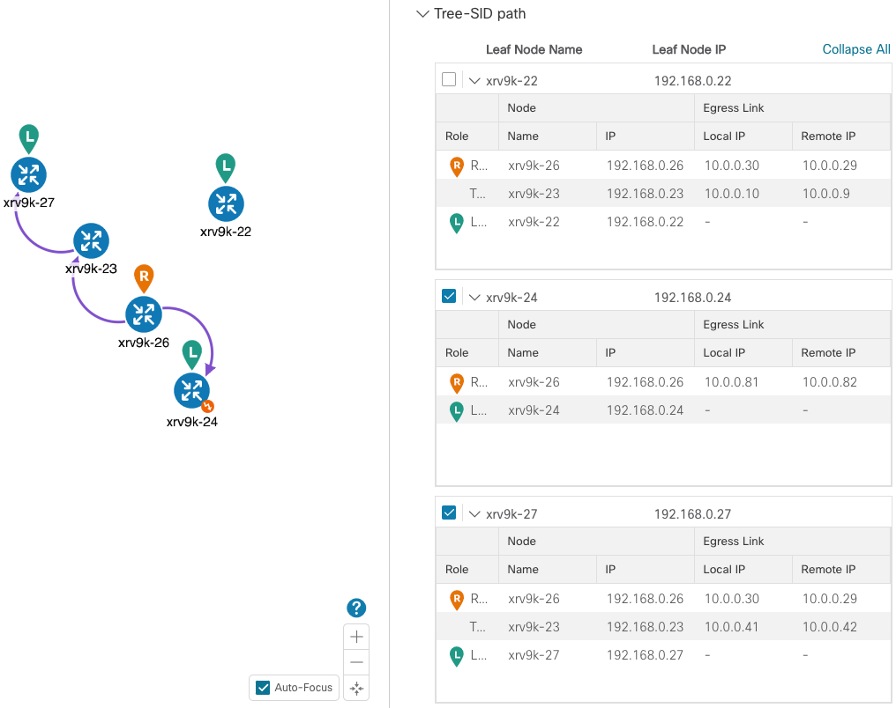
Task: Collapse the xrv9k-27 leaf node details
Action: [475, 512]
